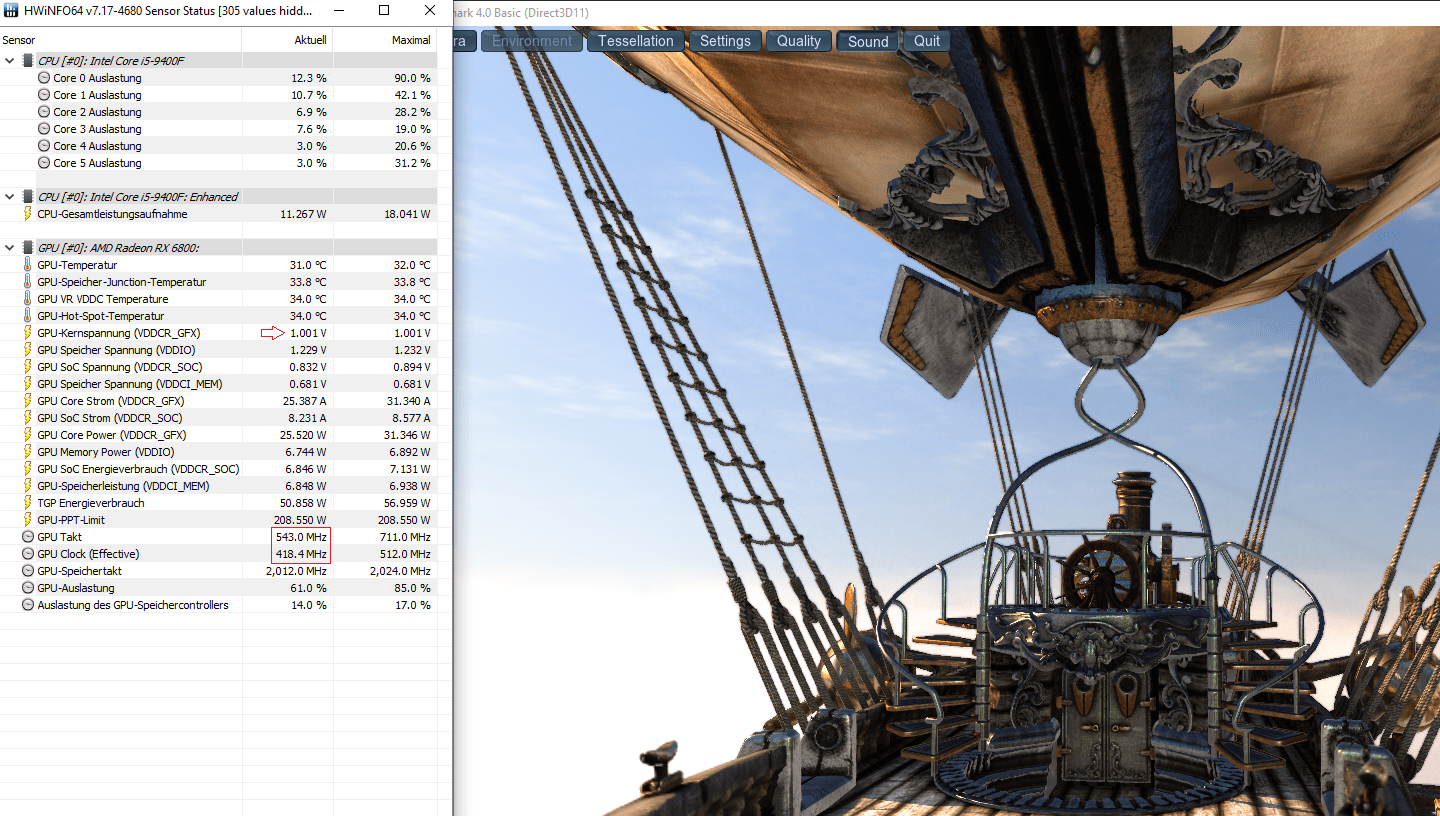Open the Tessellation menu in the benchmark

point(636,41)
